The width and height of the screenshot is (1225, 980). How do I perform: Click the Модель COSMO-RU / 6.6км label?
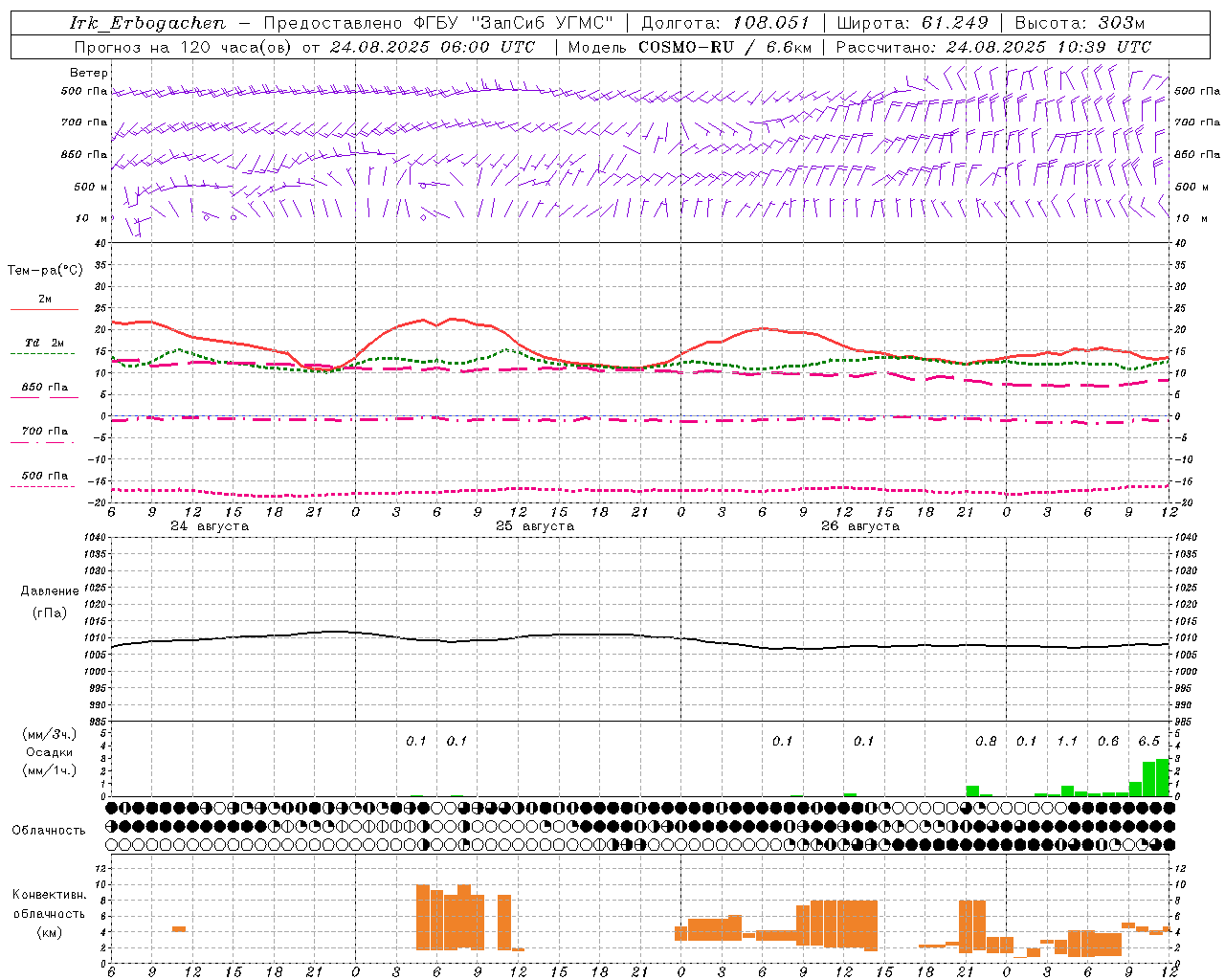[x=690, y=47]
